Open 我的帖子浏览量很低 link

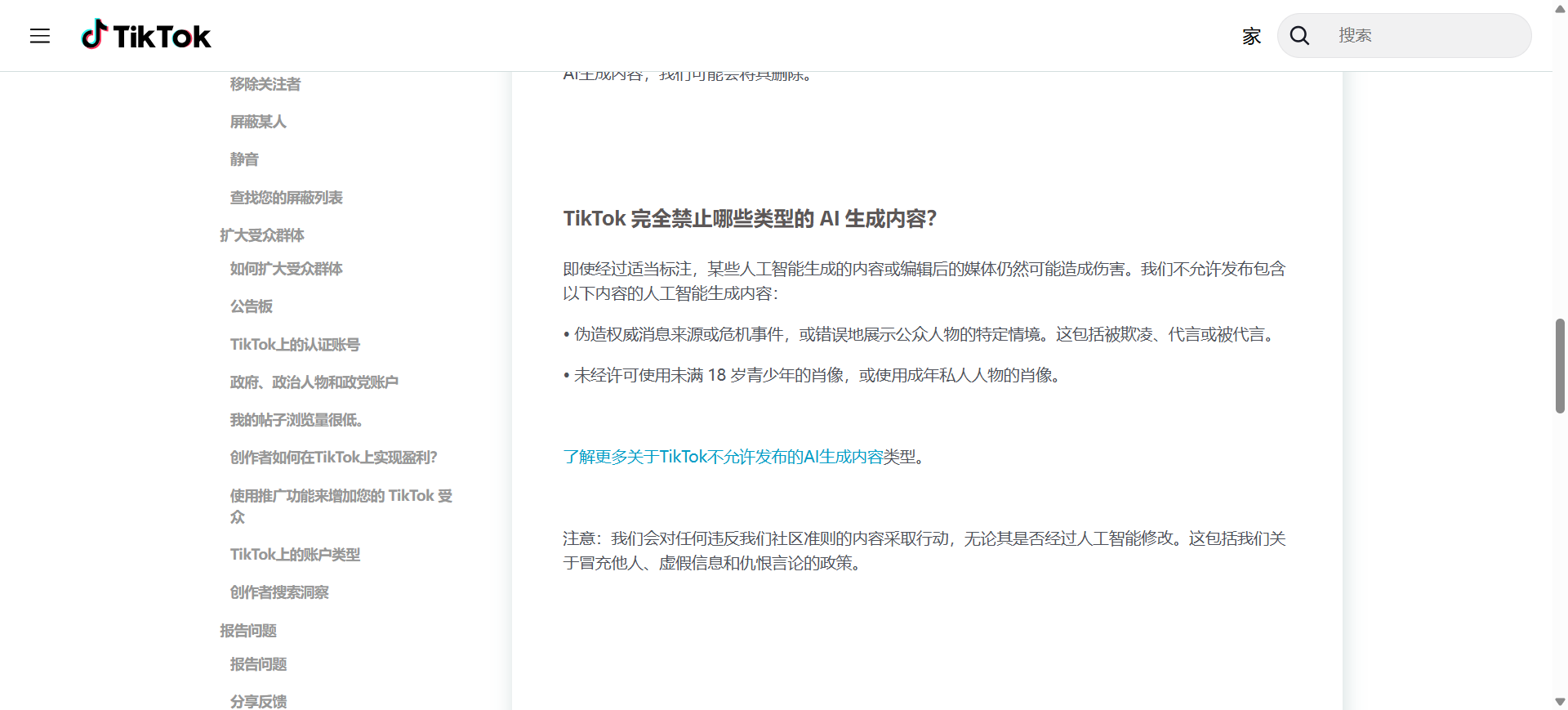tap(296, 420)
